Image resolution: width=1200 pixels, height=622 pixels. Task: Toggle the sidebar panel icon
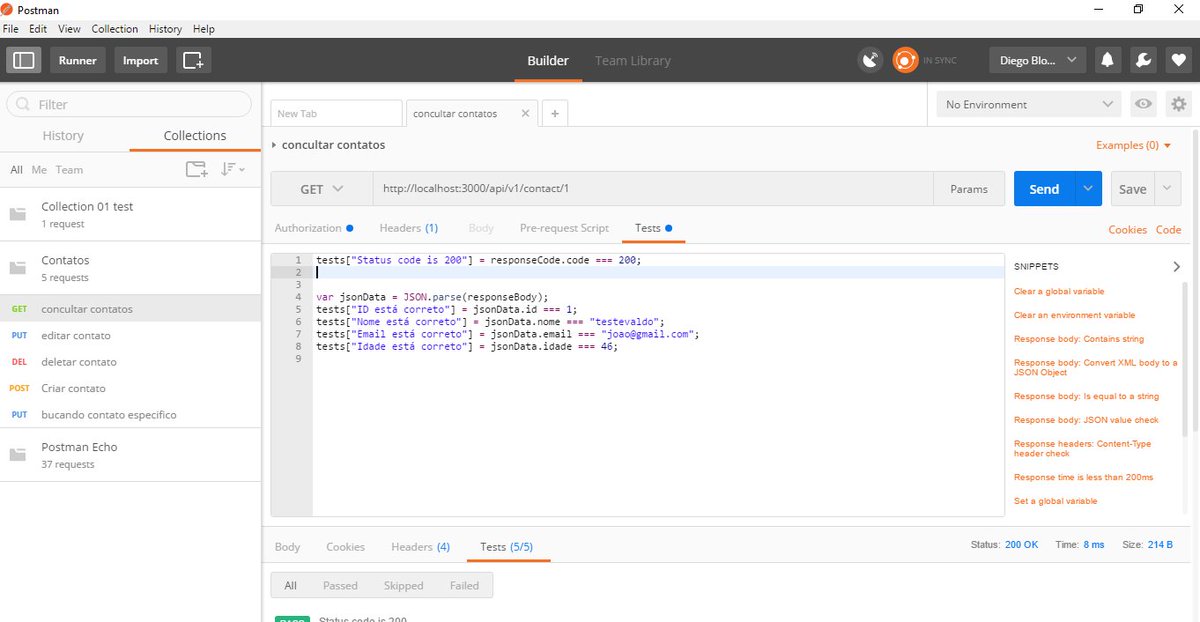[x=24, y=60]
